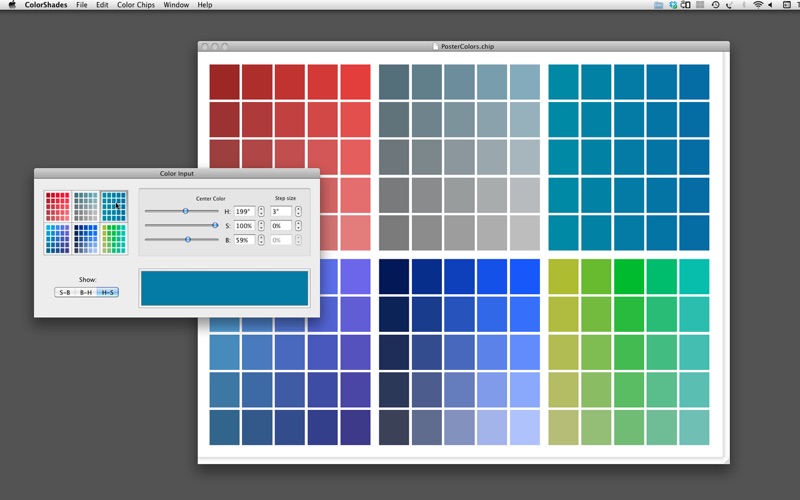Switch Show mode to B-H
800x500 pixels.
coord(86,292)
